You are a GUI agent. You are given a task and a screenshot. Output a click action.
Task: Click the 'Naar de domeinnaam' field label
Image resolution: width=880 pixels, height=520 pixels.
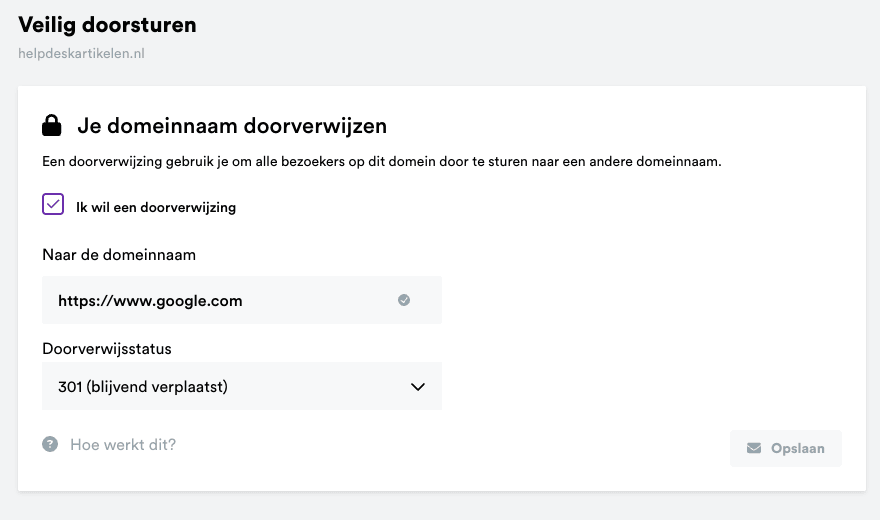coord(119,255)
